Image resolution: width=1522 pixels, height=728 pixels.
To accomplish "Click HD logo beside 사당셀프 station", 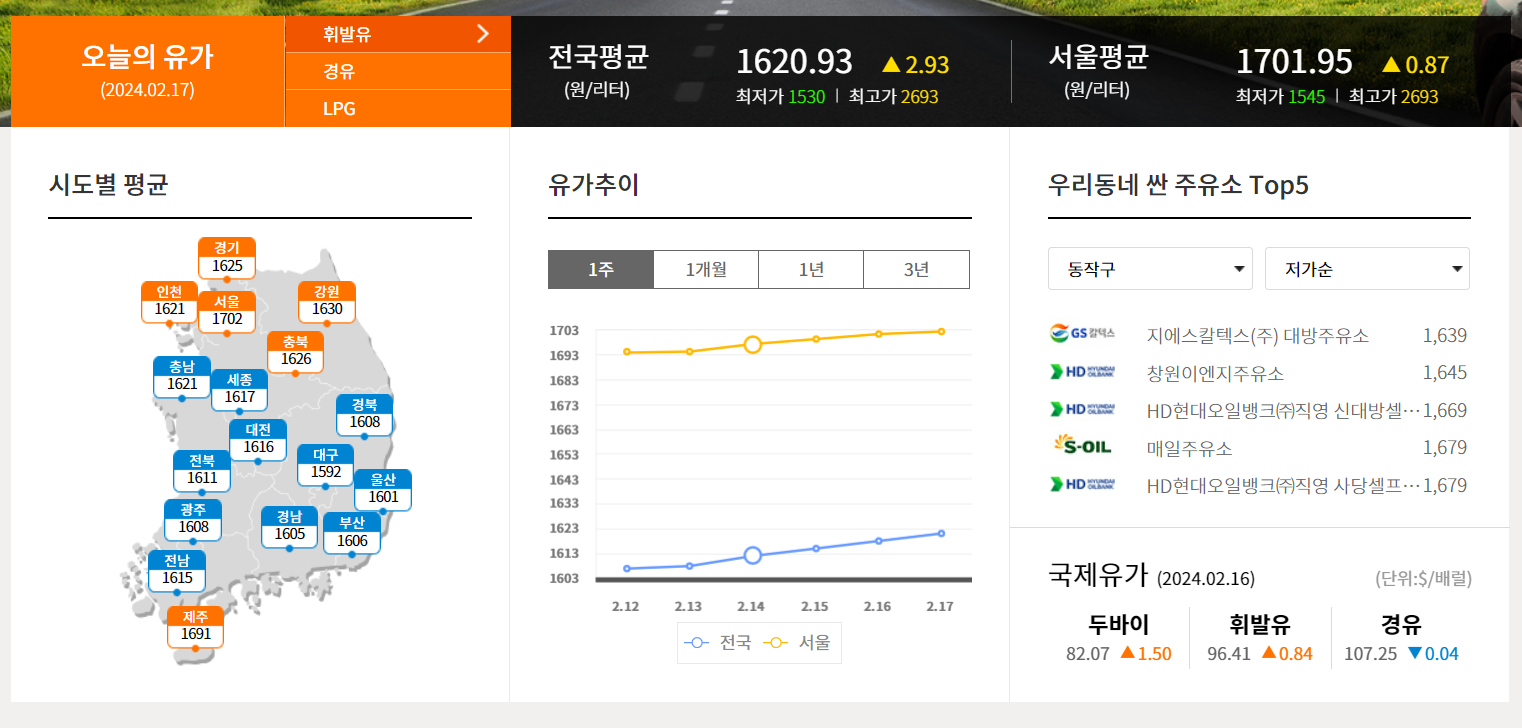I will coord(1082,484).
